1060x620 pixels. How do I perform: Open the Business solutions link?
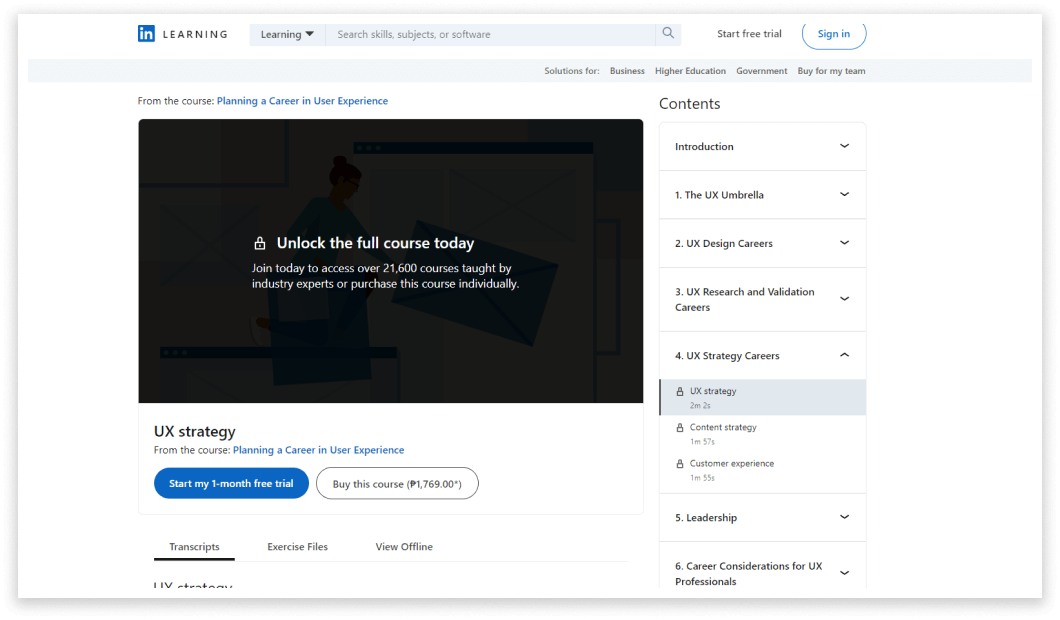point(627,71)
